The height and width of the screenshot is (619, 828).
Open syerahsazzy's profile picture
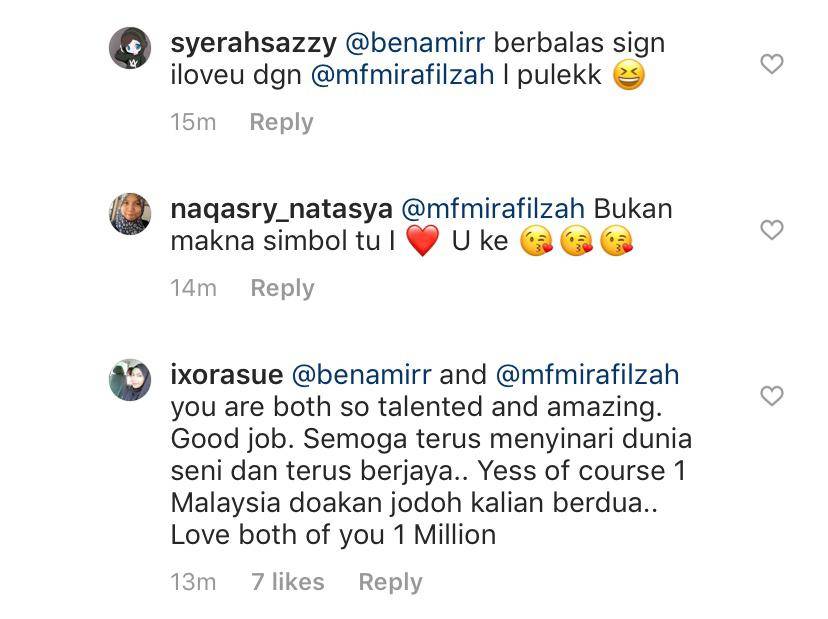[x=130, y=48]
